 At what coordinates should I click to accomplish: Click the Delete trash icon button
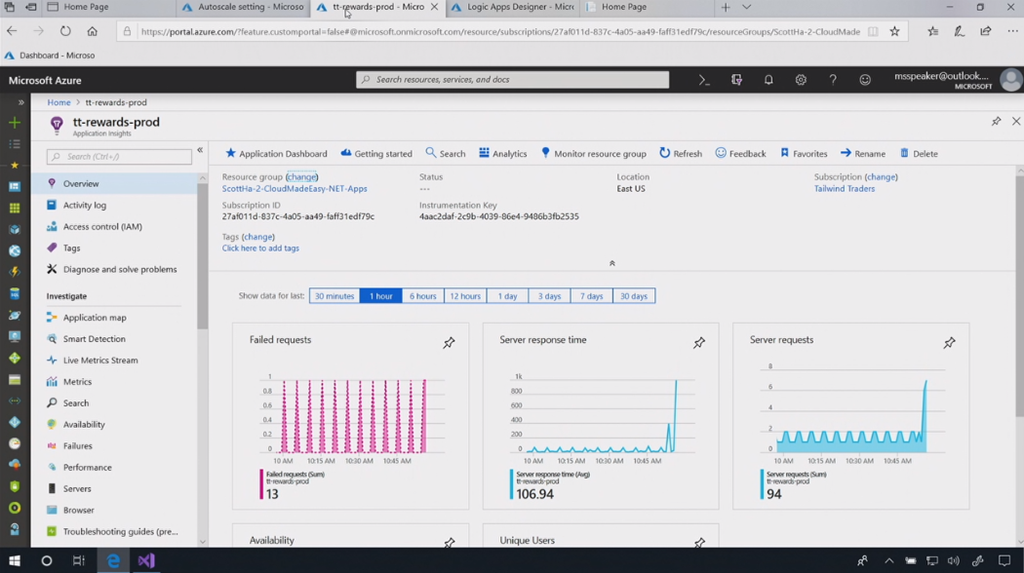[918, 154]
